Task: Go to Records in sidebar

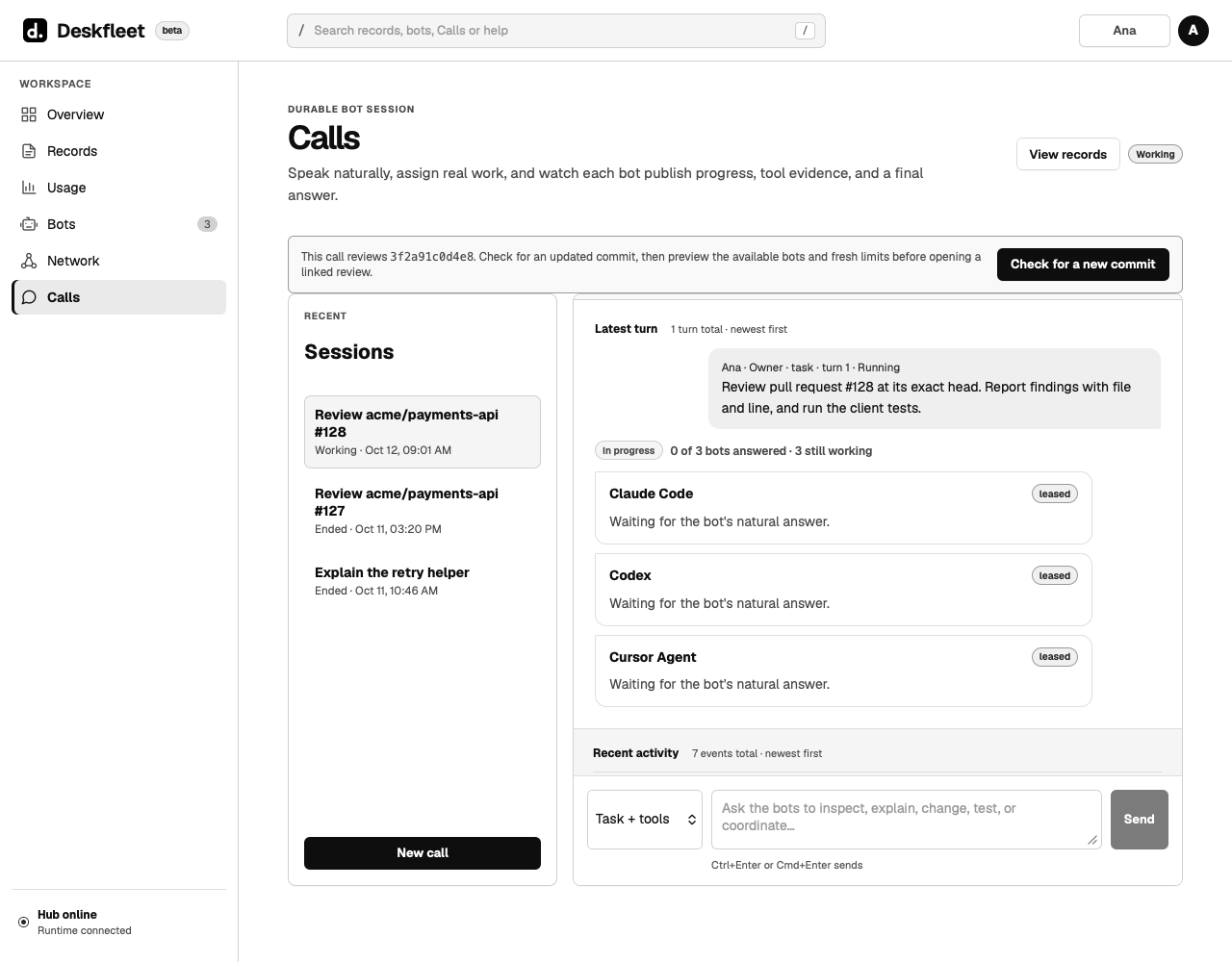Action: click(119, 151)
